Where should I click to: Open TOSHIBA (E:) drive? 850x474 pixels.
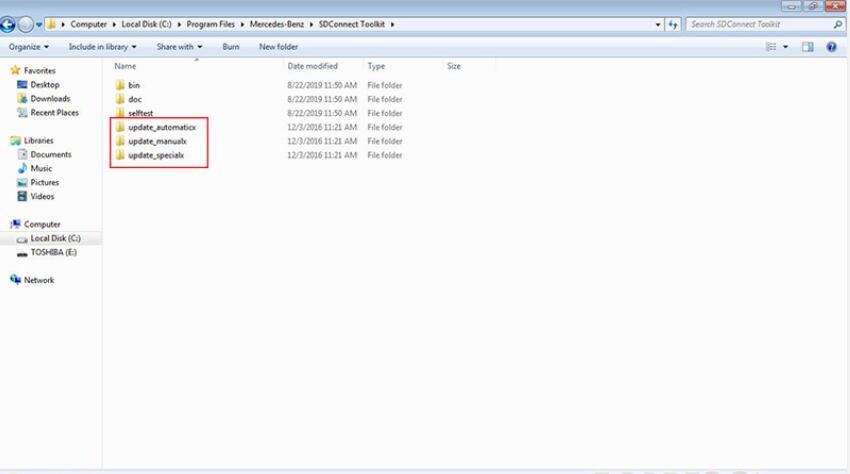(x=53, y=253)
